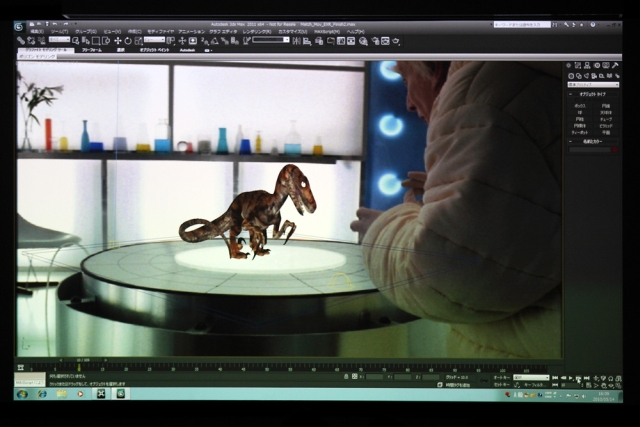
Task: Open the Utilities hammer panel tab
Action: [x=615, y=65]
